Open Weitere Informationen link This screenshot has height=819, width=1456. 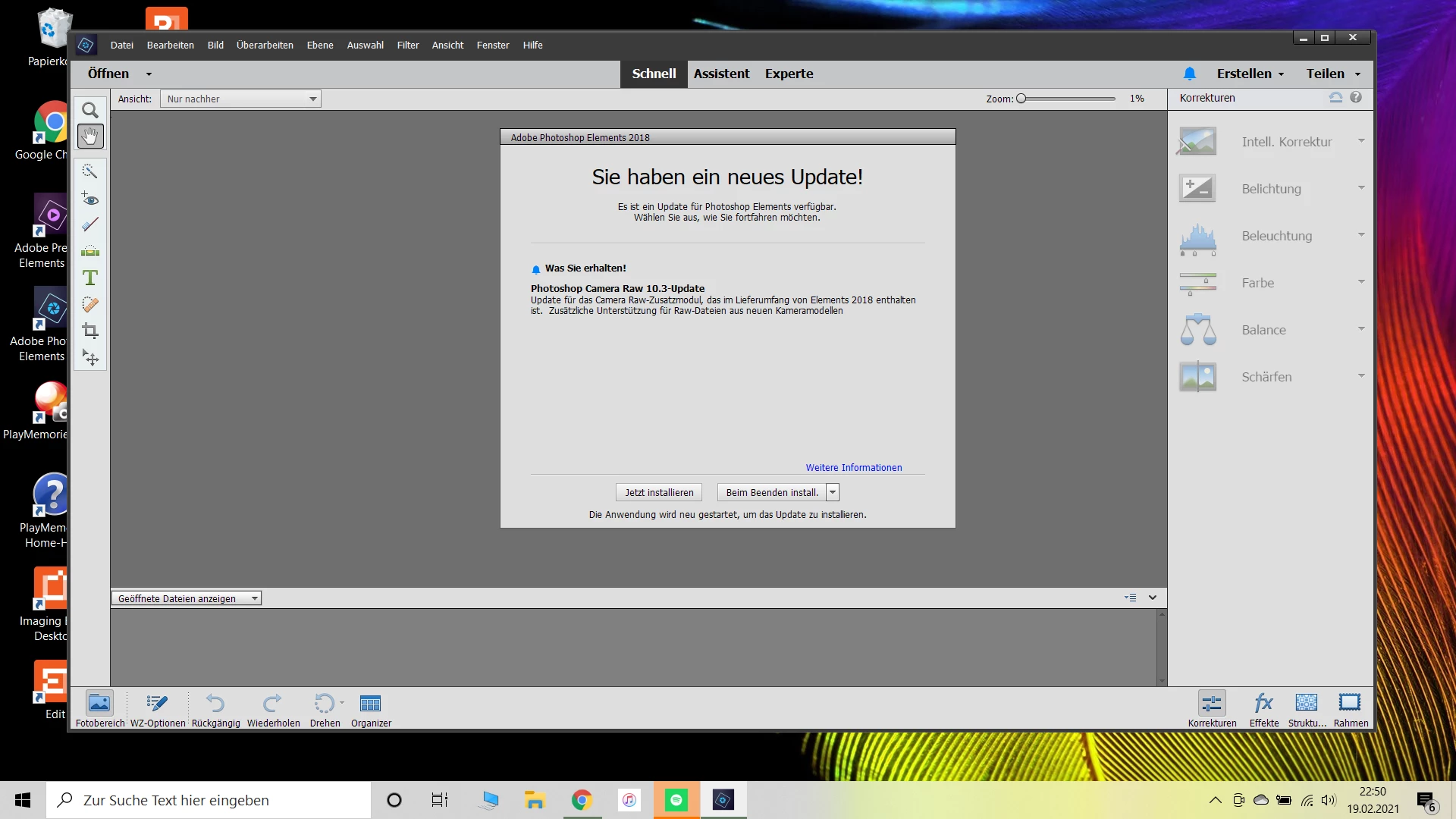click(854, 467)
